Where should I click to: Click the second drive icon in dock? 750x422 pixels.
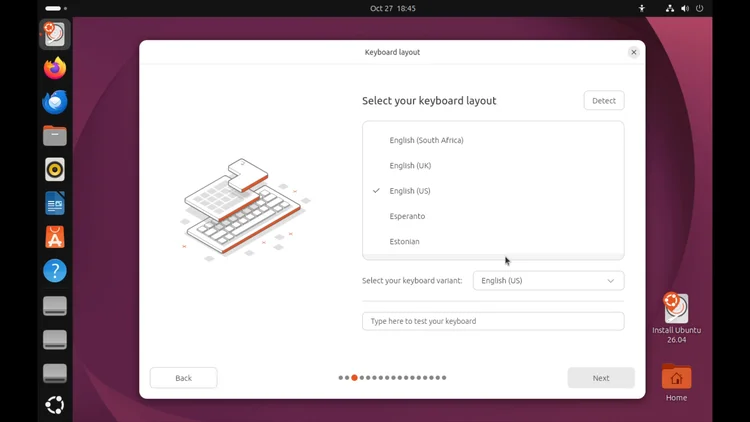[x=55, y=339]
